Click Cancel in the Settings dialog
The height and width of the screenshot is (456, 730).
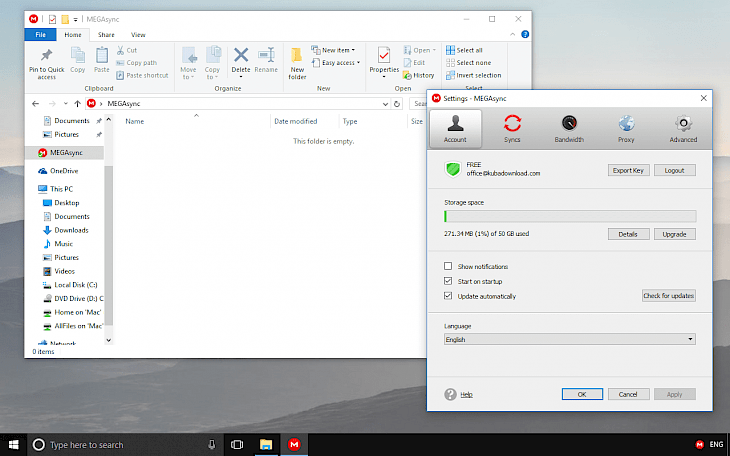[628, 395]
